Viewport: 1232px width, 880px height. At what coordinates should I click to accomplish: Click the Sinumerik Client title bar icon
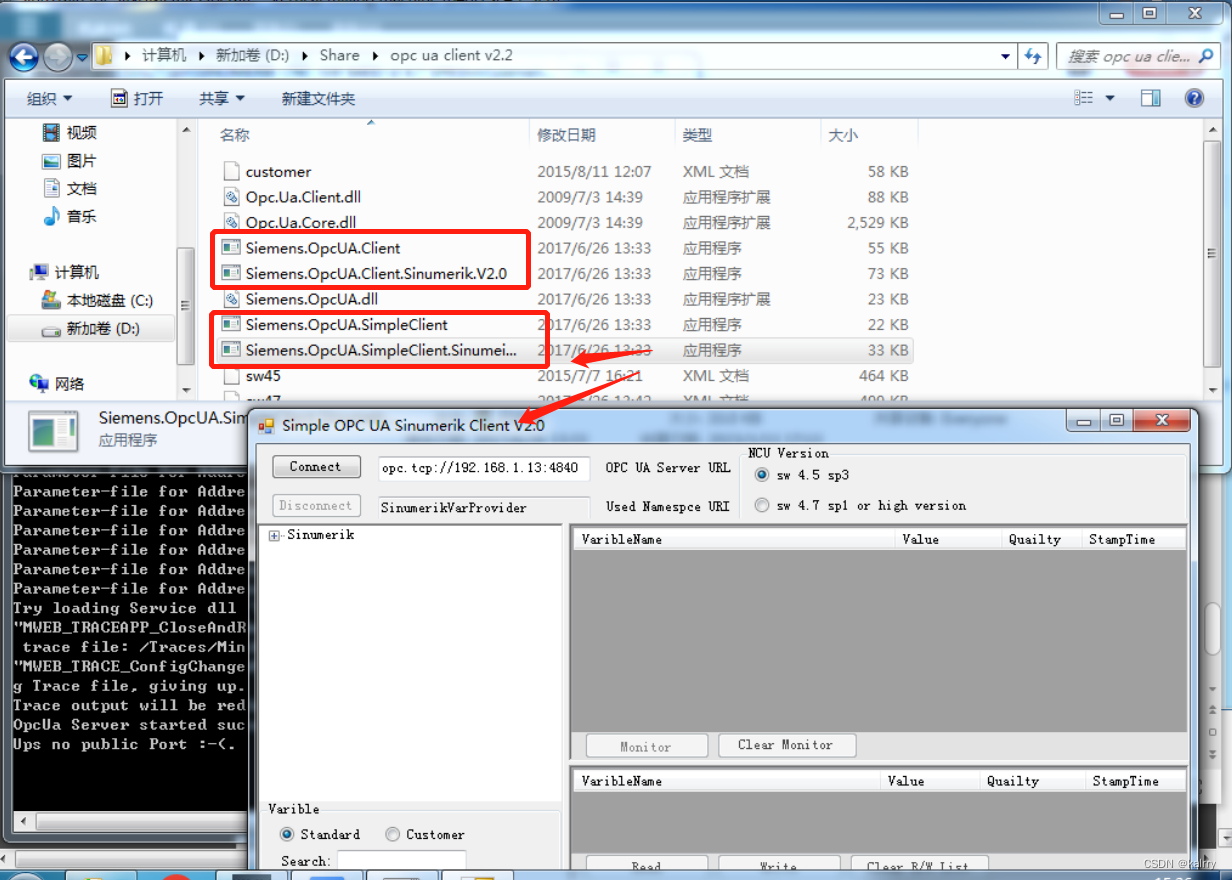click(x=266, y=425)
